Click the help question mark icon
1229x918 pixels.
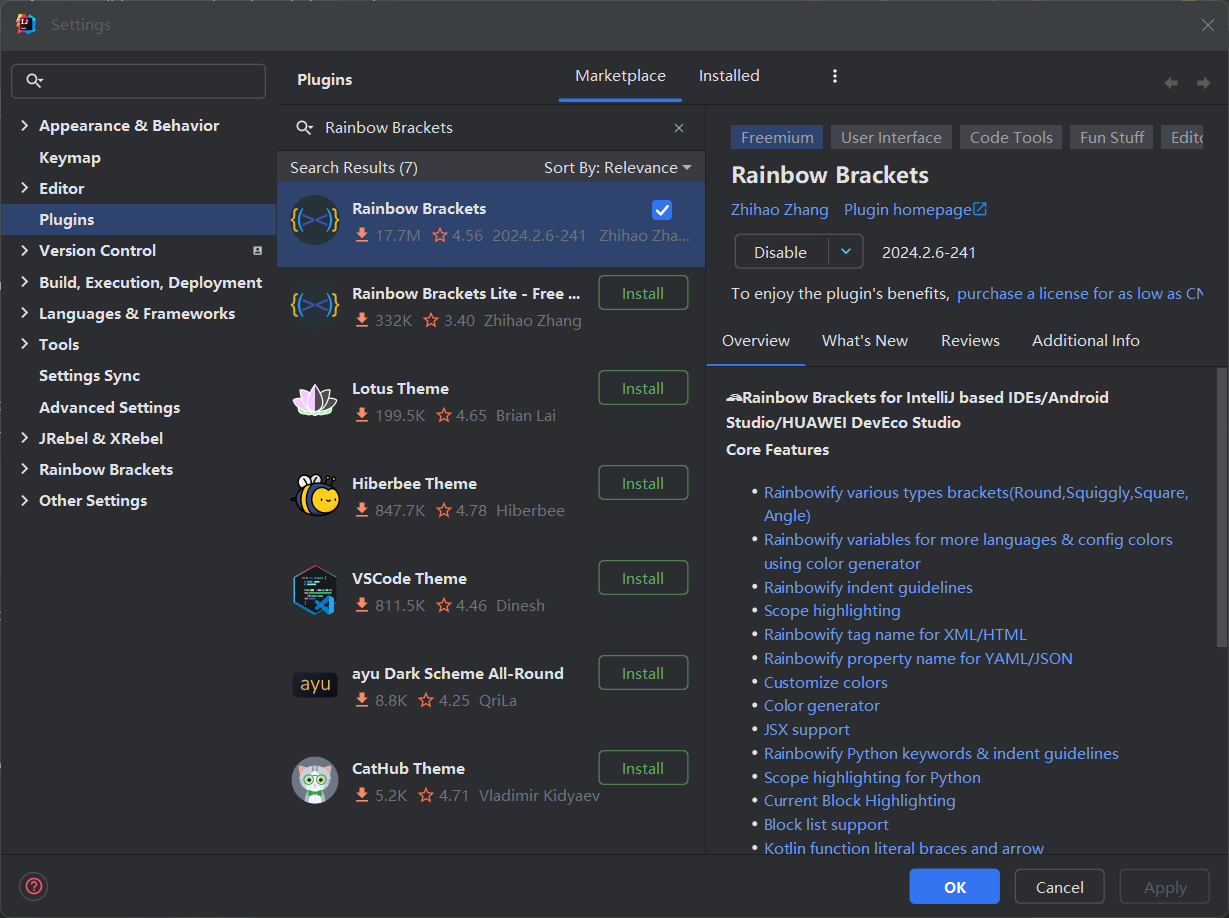point(34,886)
